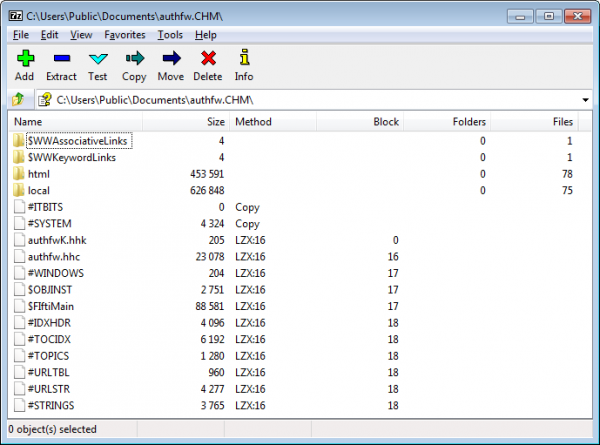Click the #TOCIDX file icon
The image size is (600, 445).
pos(19,339)
